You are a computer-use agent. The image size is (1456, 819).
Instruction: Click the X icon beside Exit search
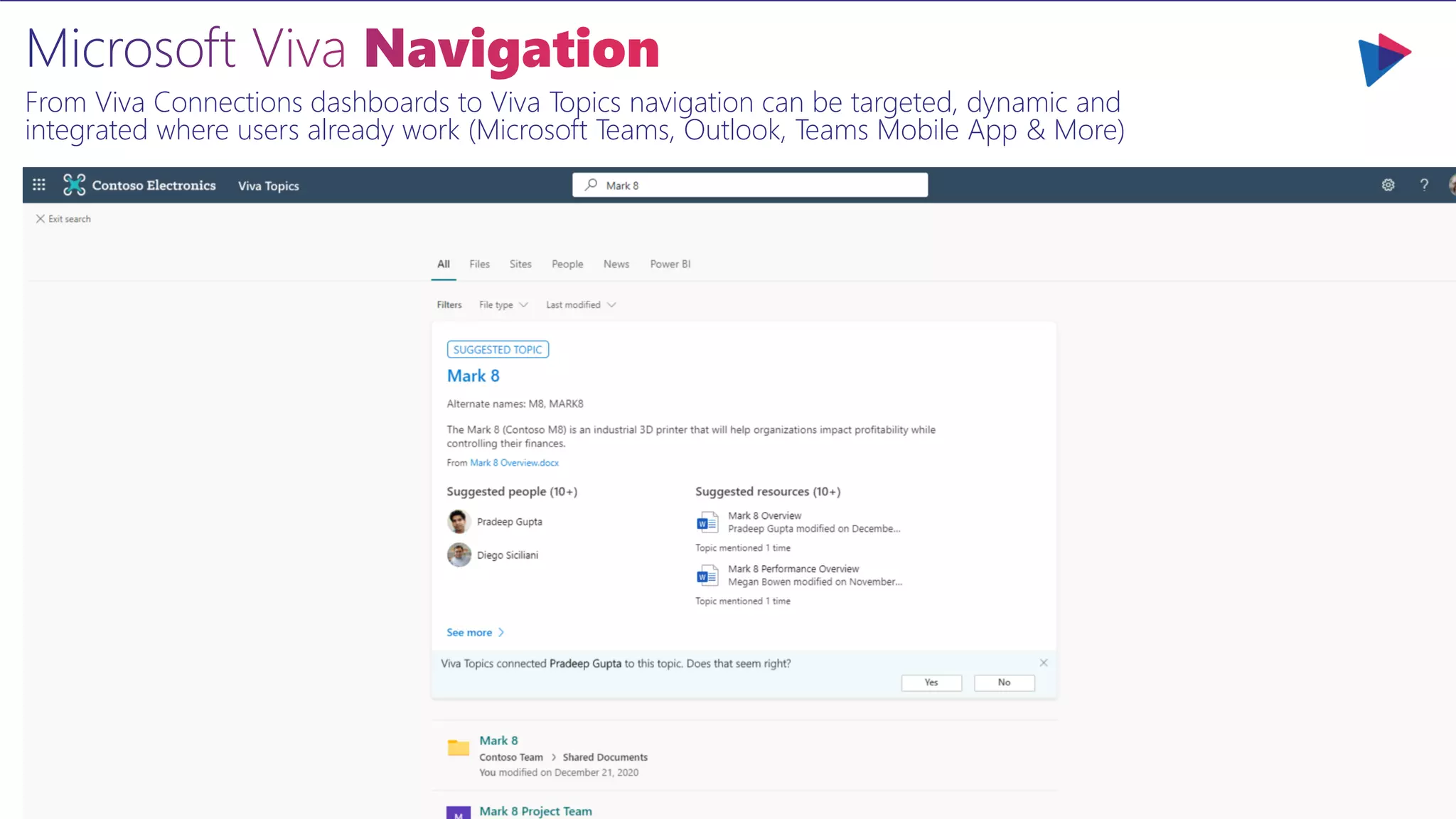coord(41,219)
